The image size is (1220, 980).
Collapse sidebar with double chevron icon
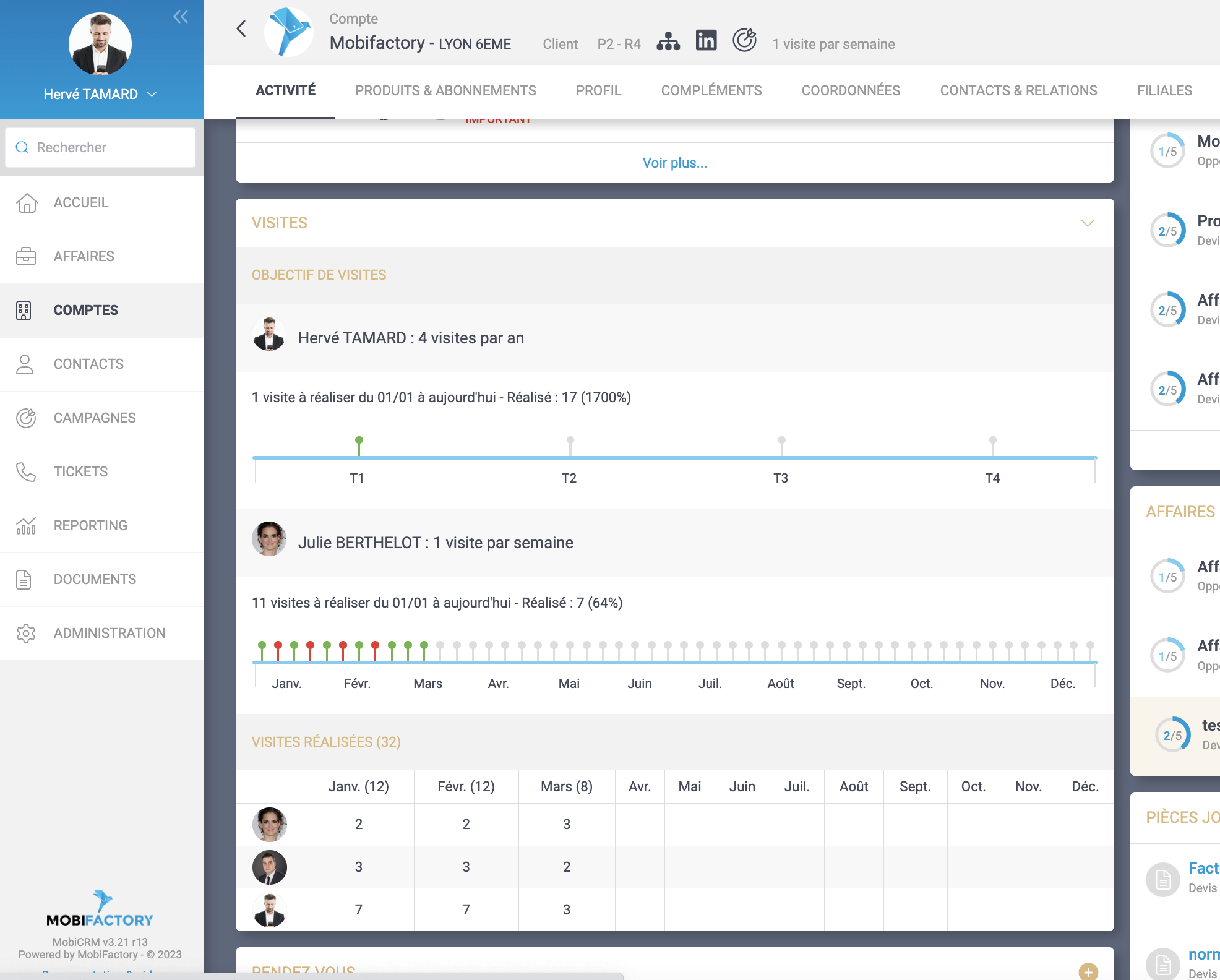[x=181, y=17]
